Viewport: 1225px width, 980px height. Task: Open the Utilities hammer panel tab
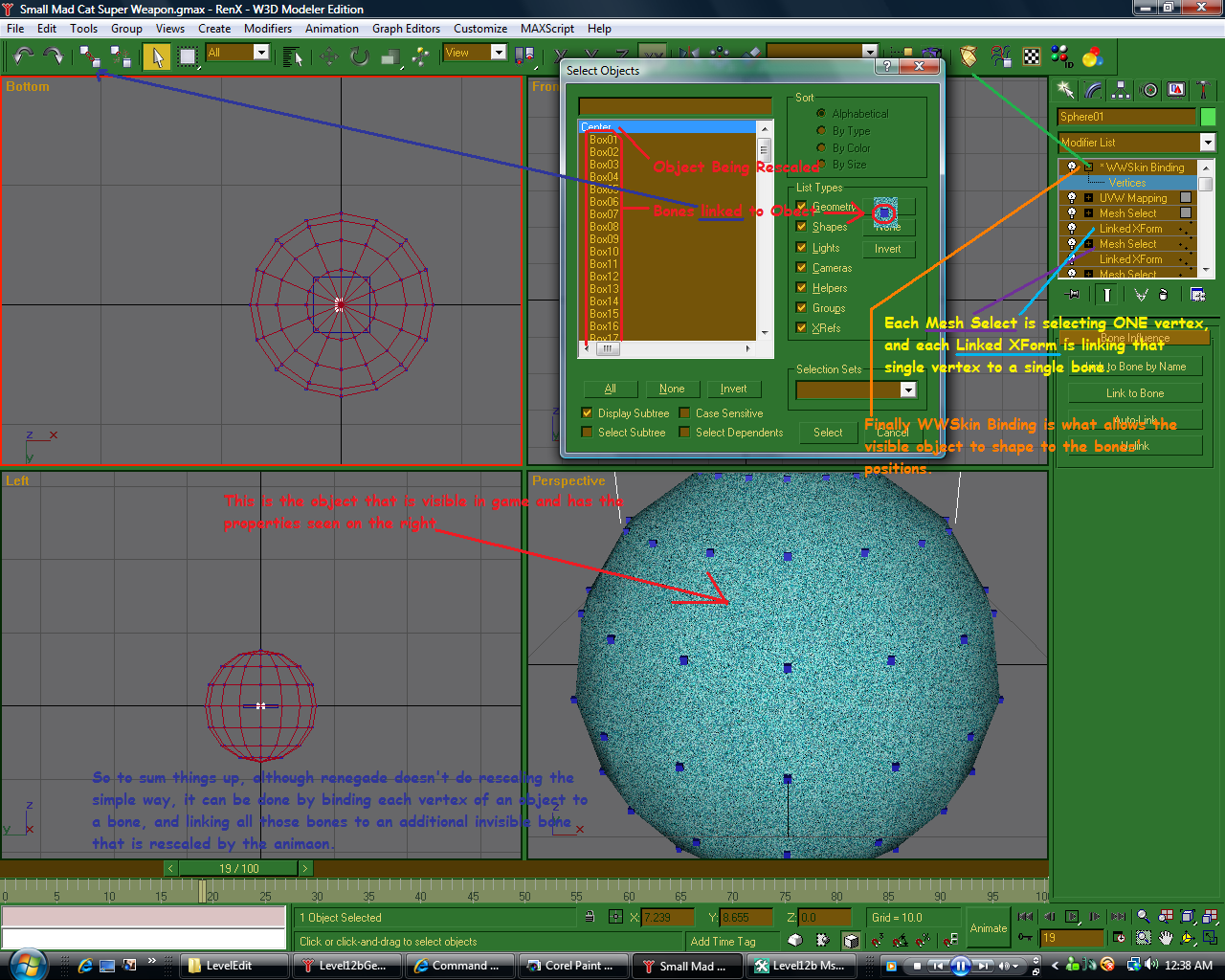coord(1204,90)
